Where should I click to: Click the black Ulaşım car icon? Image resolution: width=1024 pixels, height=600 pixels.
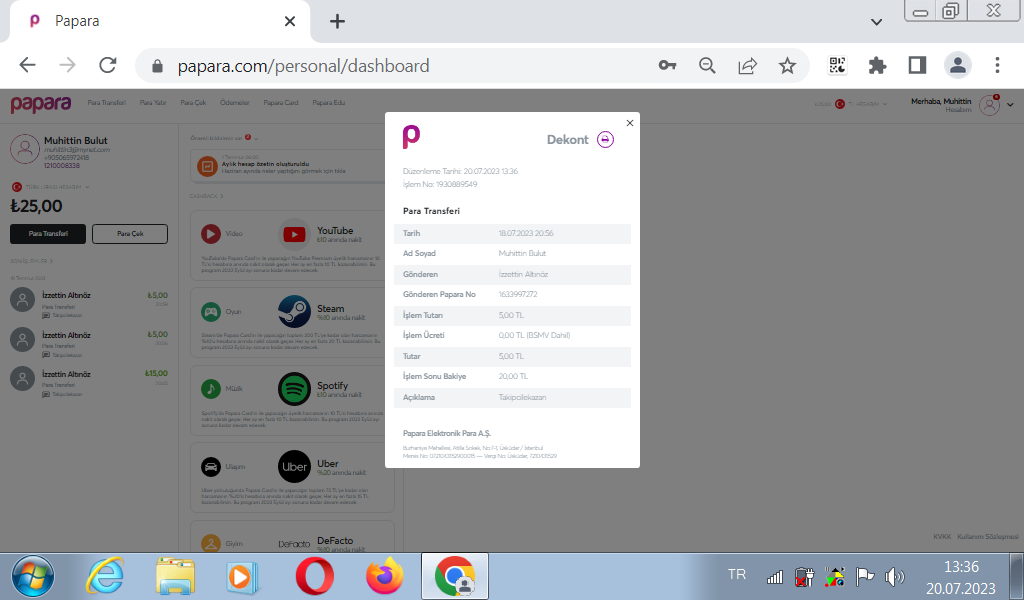click(210, 466)
